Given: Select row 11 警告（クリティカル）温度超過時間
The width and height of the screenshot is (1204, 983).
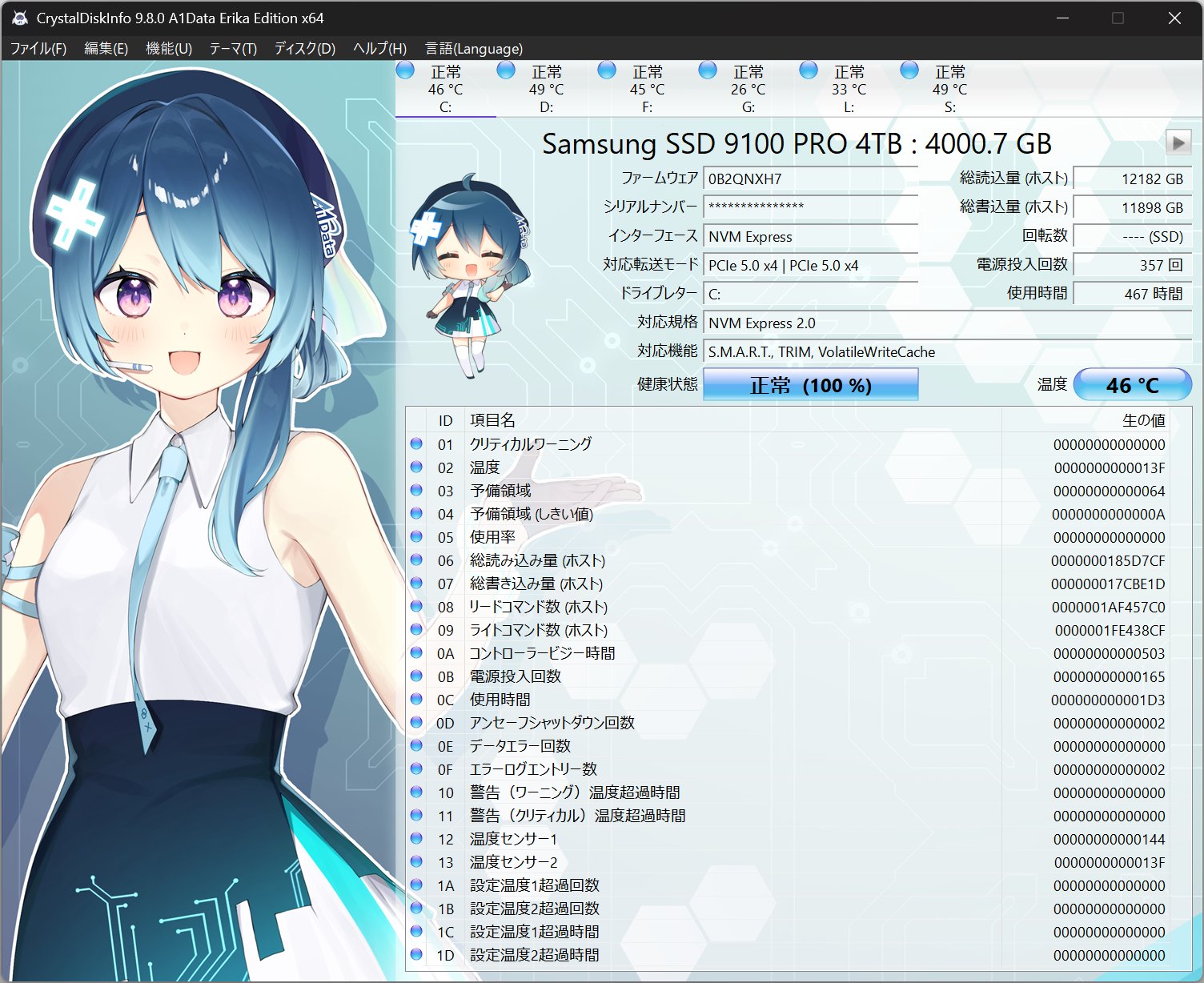Looking at the screenshot, I should click(x=788, y=816).
